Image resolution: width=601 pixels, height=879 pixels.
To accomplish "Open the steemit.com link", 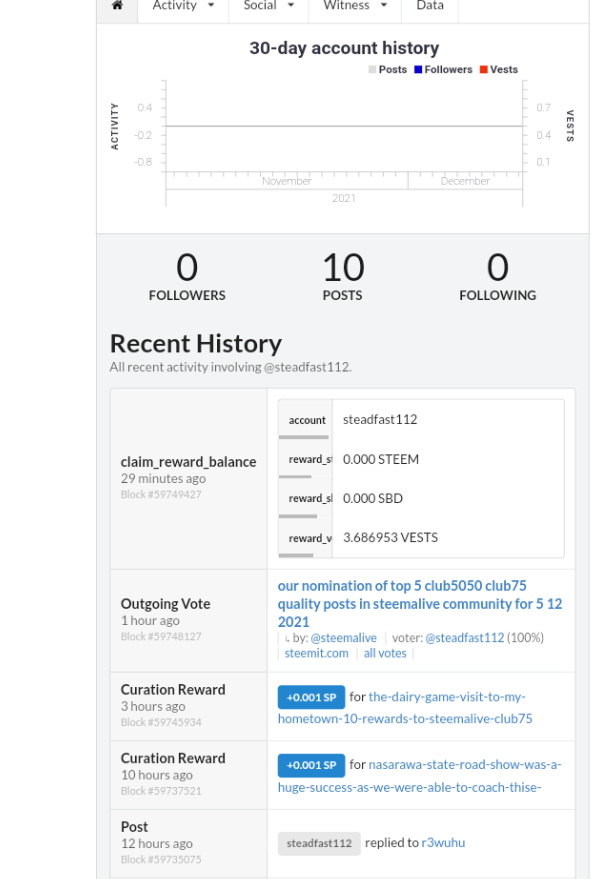I will [x=316, y=654].
